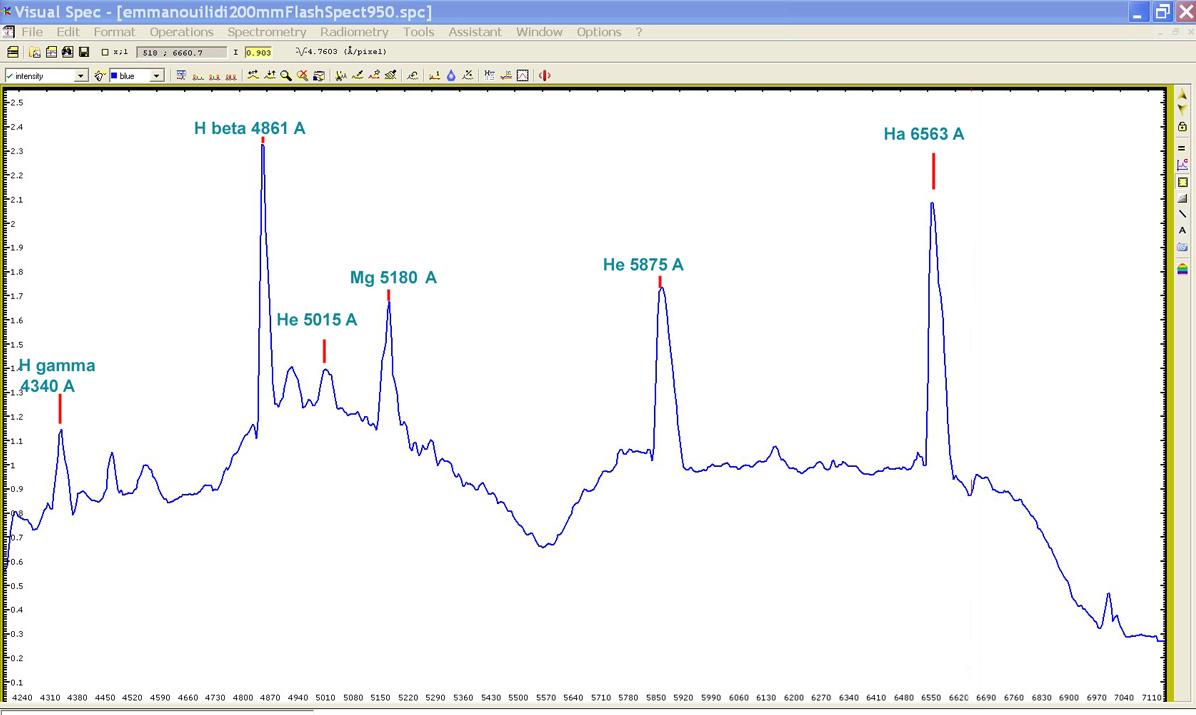The image size is (1196, 715).
Task: Select the diagonal line drawing tool
Action: click(1182, 214)
